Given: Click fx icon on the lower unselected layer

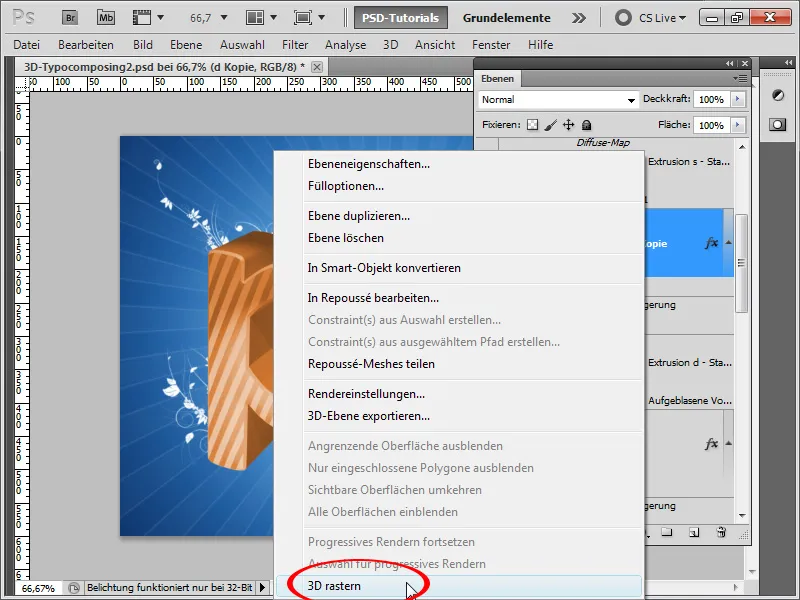Looking at the screenshot, I should tap(712, 444).
